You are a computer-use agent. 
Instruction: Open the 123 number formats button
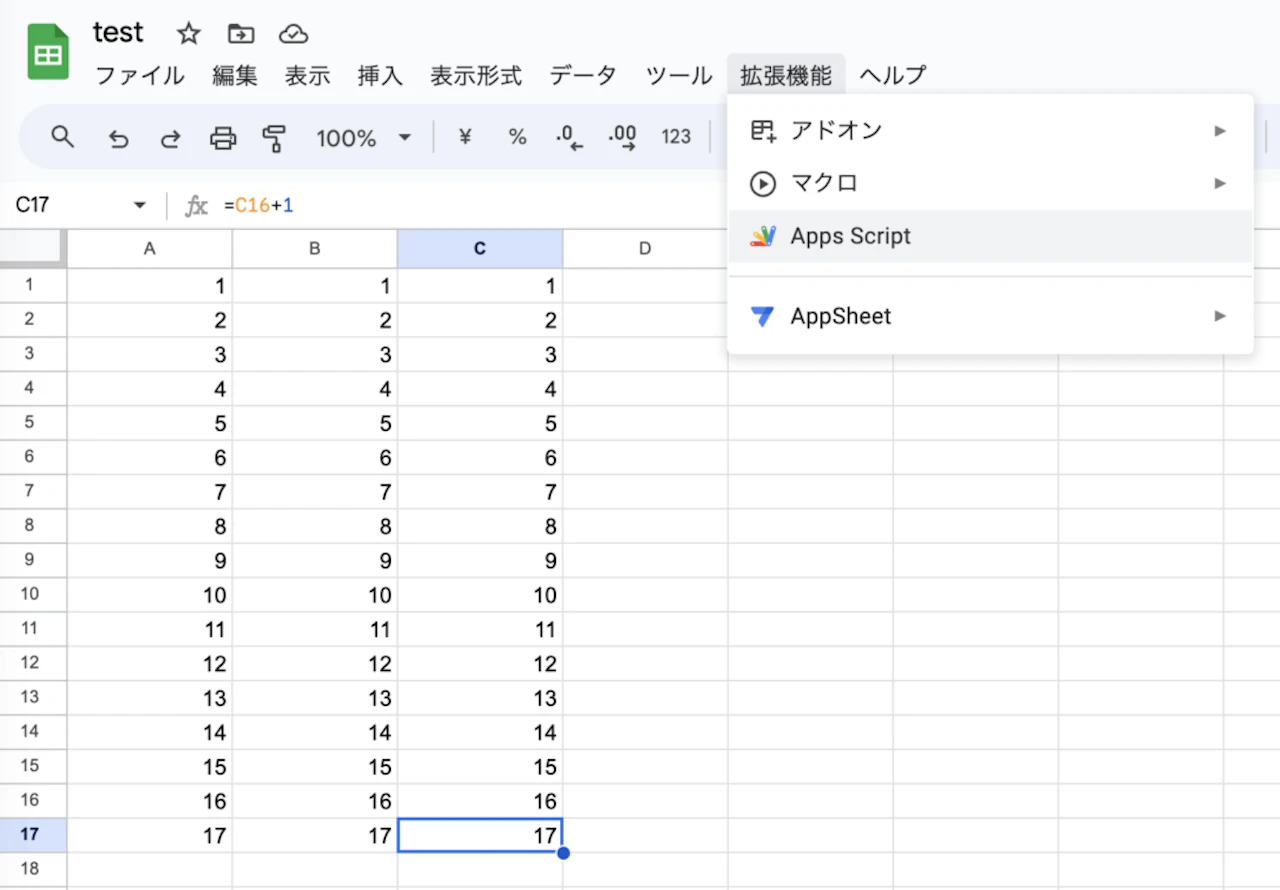point(676,137)
